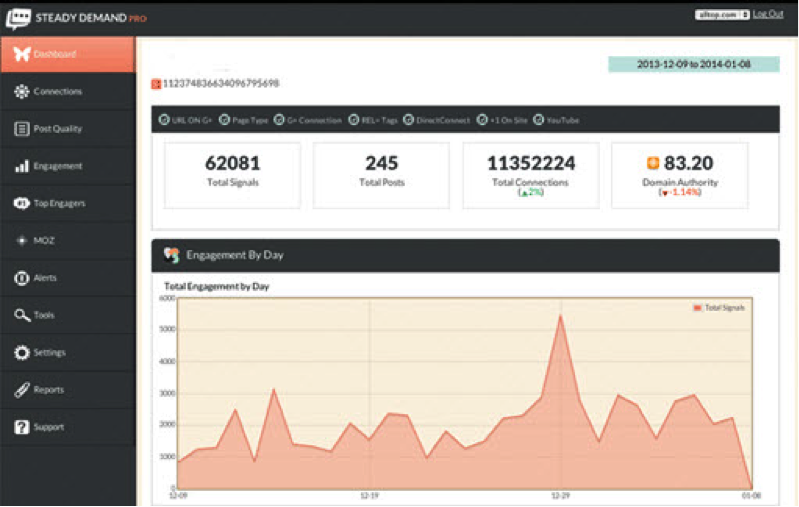Select the Post Quality document icon
799x507 pixels.
point(21,128)
